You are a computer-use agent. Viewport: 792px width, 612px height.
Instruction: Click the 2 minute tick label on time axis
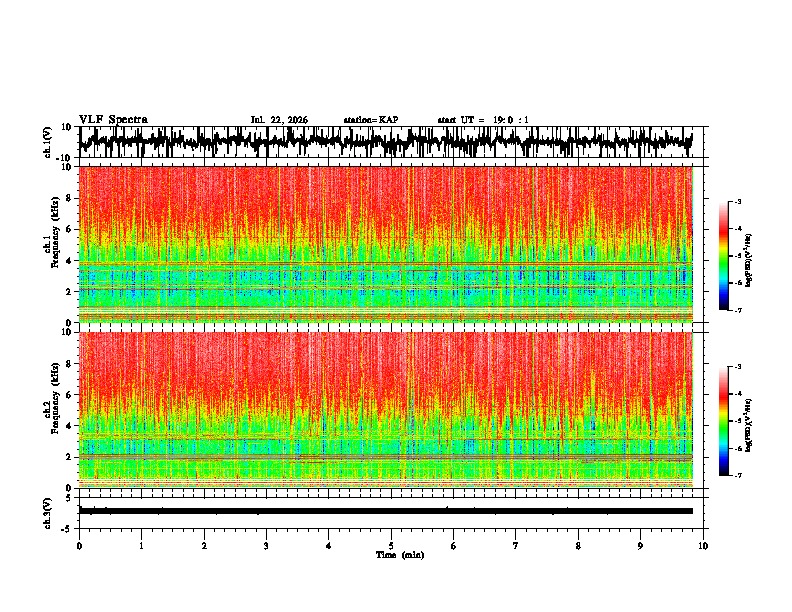204,546
